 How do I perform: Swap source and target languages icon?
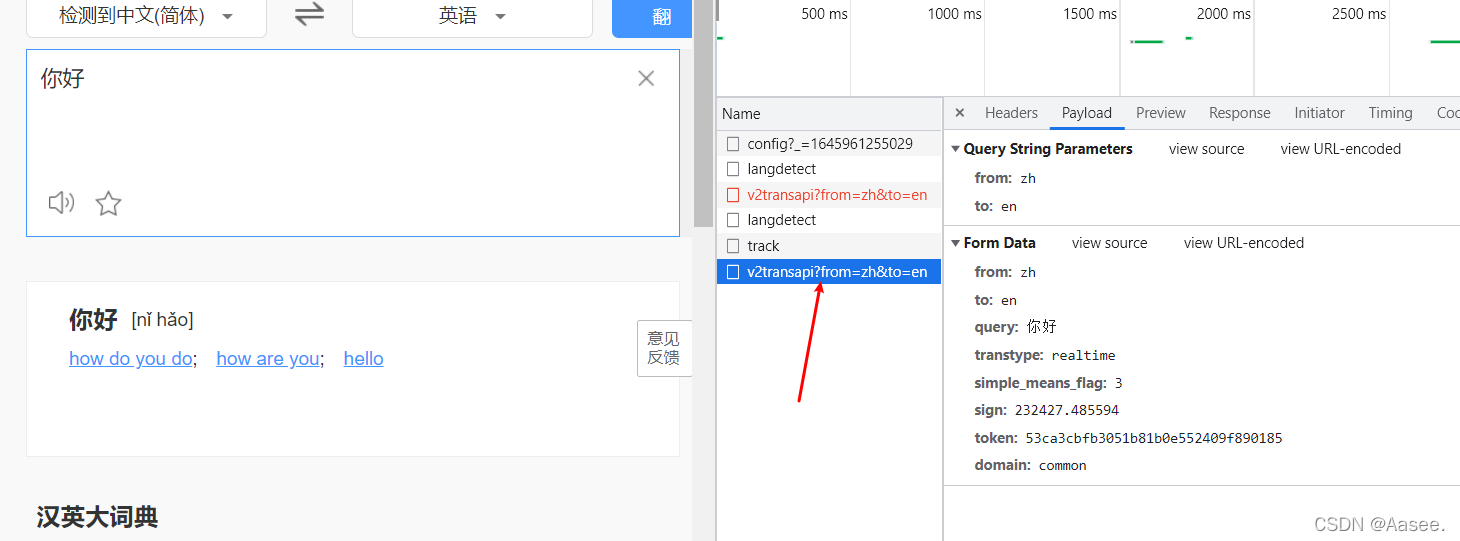[309, 15]
